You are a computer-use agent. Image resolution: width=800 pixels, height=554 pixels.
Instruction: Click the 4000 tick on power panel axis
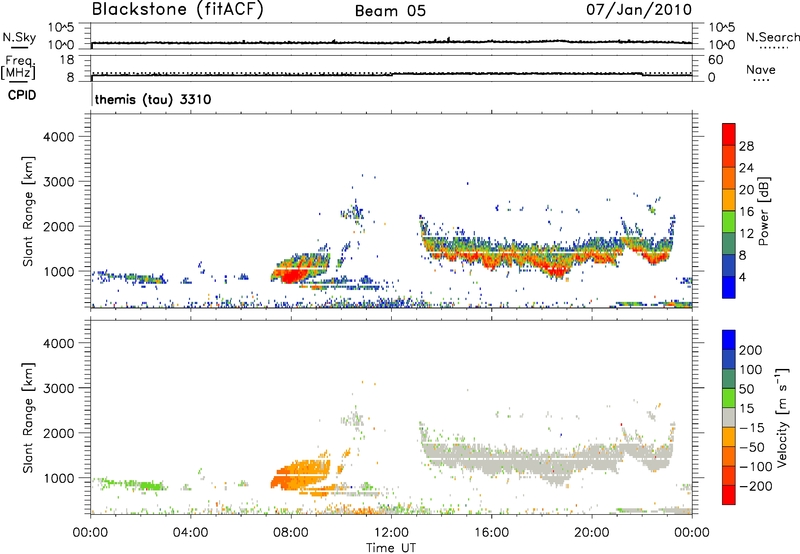pyautogui.click(x=59, y=137)
